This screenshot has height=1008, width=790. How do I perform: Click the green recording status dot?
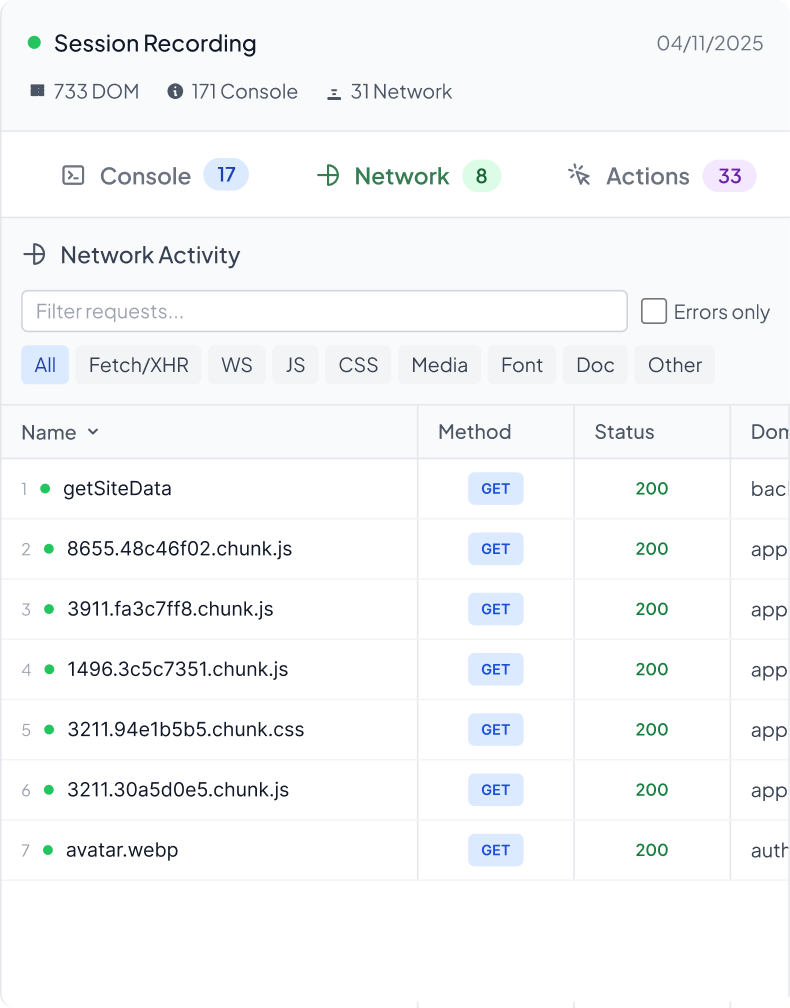point(34,43)
